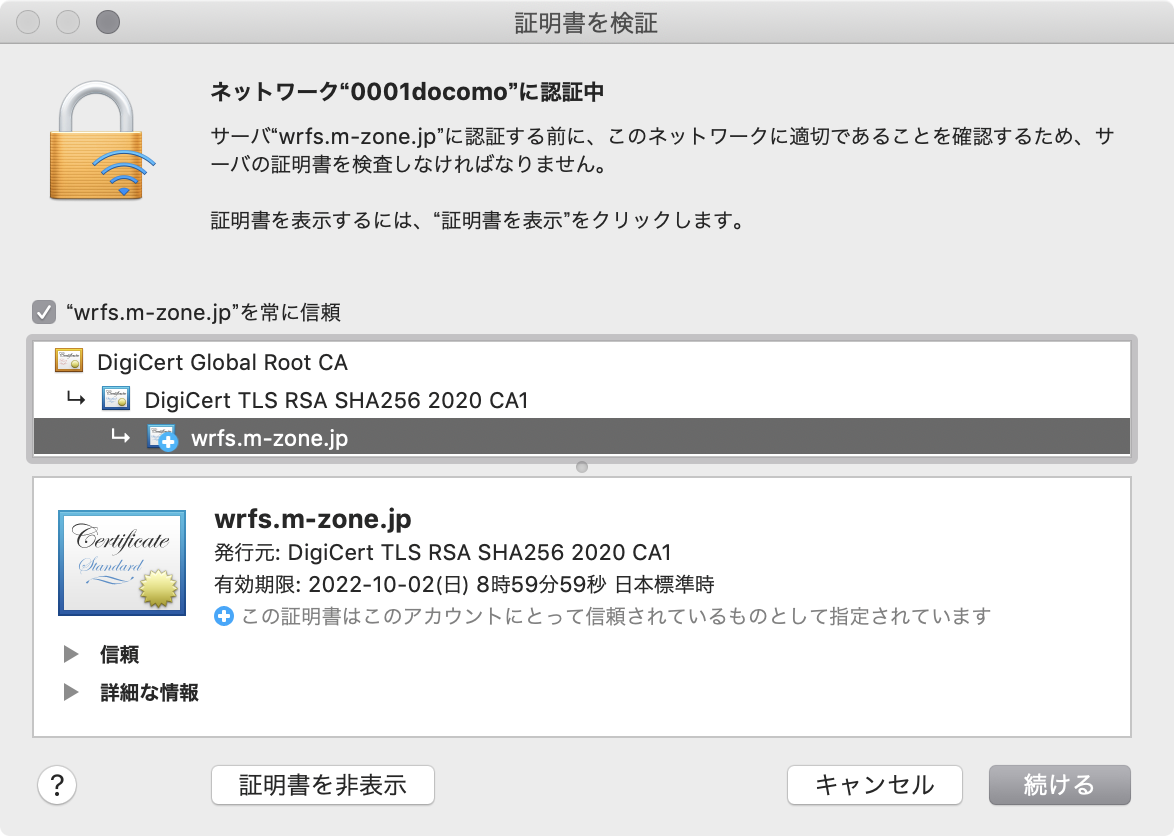The height and width of the screenshot is (836, 1174).
Task: Click the blue plus trust indicator icon
Action: (224, 616)
